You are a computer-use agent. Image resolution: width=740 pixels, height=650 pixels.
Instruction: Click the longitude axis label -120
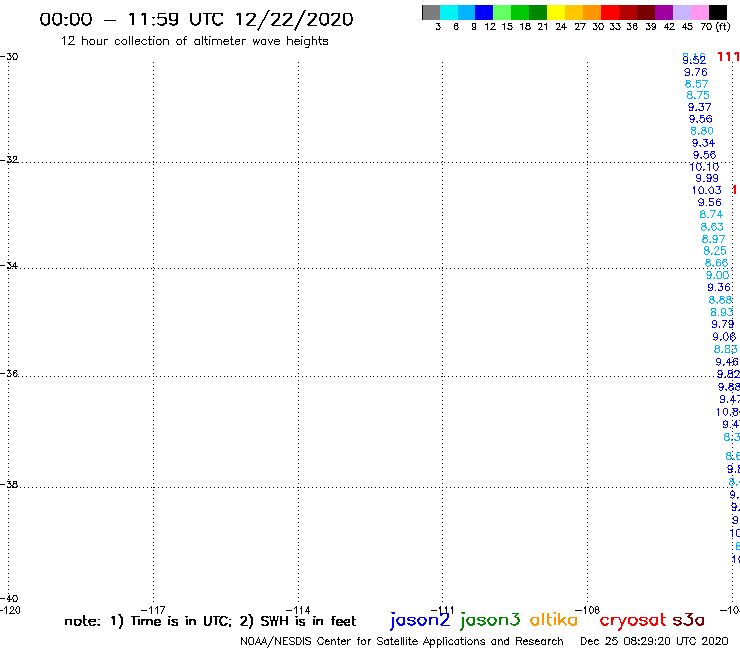(10, 610)
